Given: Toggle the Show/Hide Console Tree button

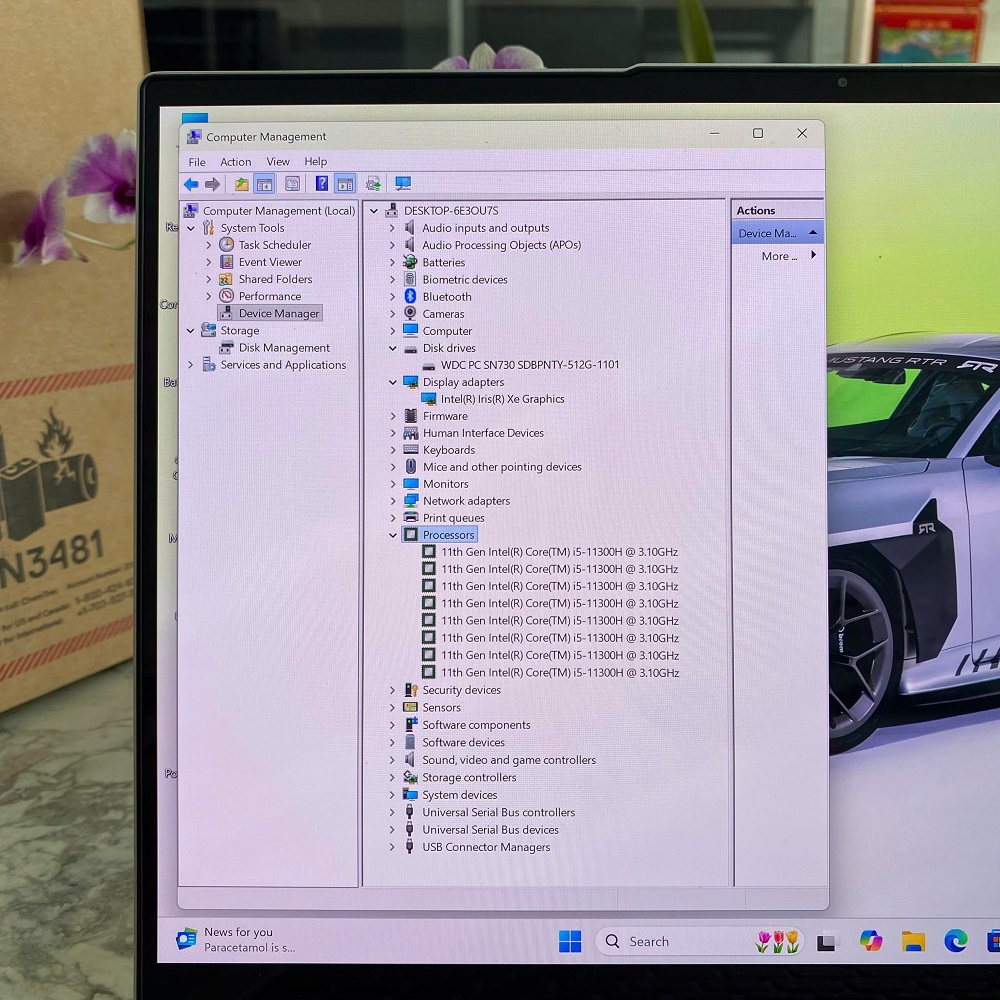Looking at the screenshot, I should (x=265, y=184).
